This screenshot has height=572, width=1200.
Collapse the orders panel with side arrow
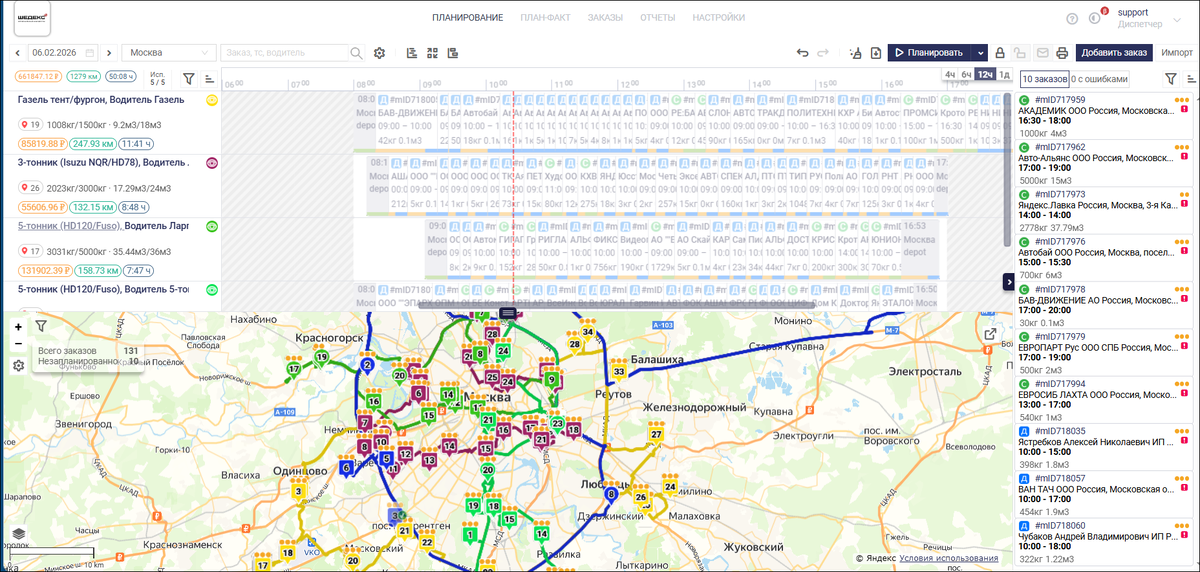1009,283
